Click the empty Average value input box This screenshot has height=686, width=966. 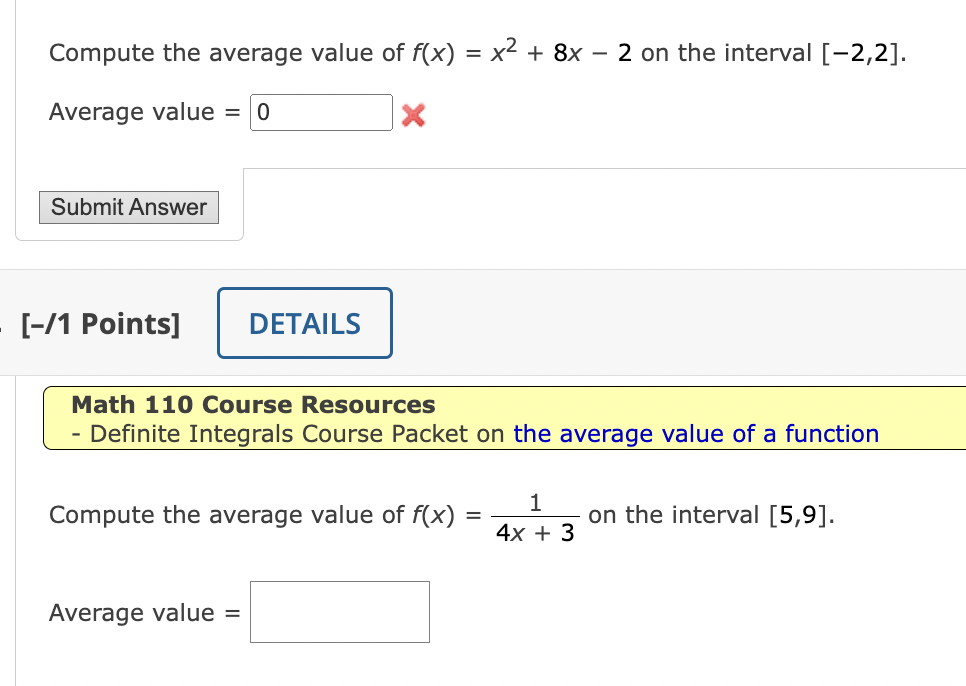tap(339, 611)
